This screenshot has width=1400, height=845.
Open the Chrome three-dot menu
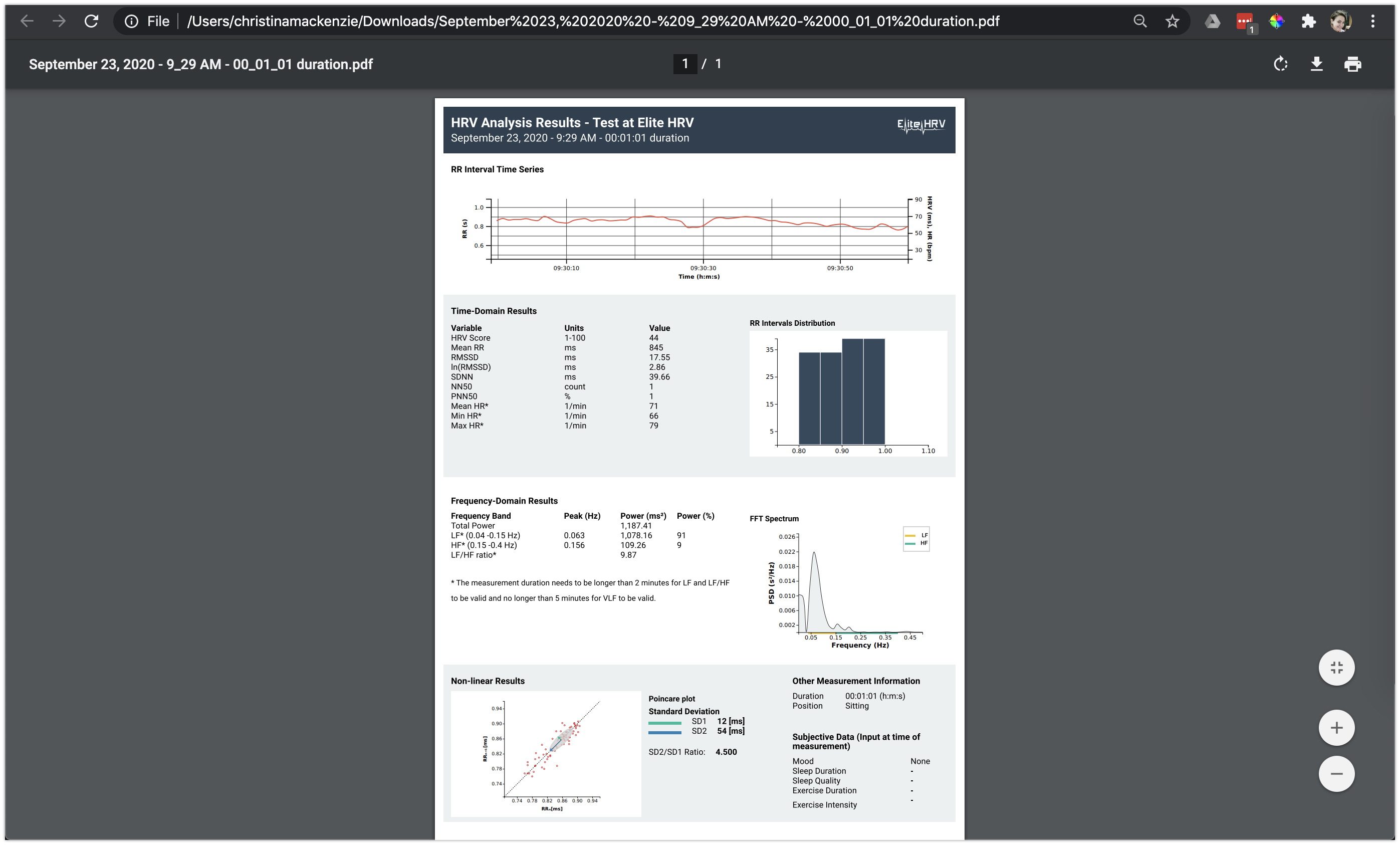coord(1373,21)
